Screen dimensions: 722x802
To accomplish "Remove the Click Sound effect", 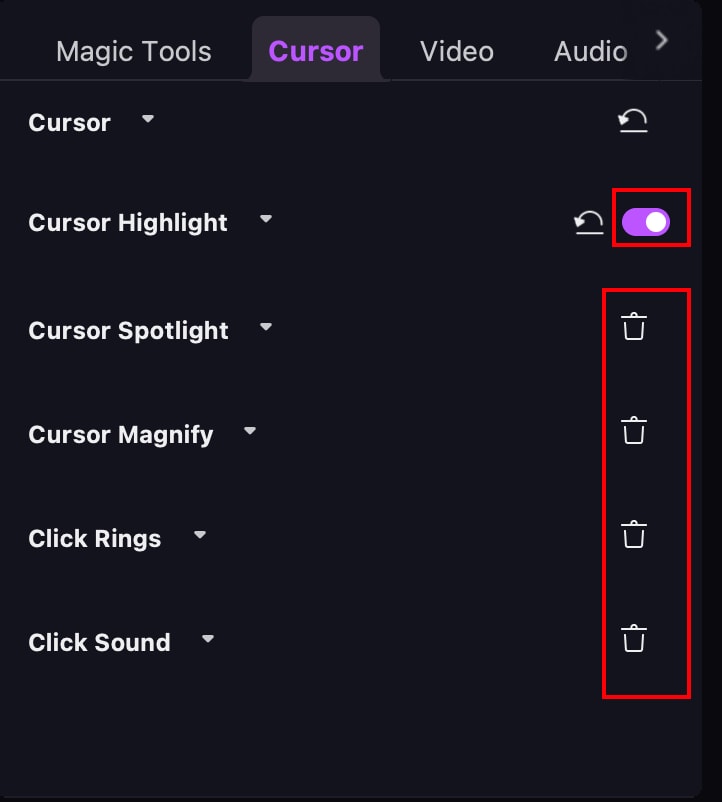I will (x=633, y=638).
